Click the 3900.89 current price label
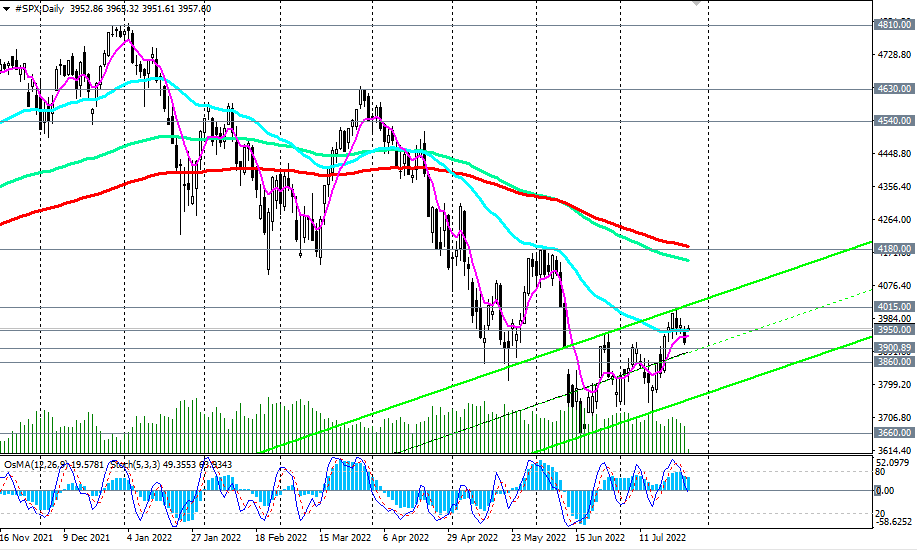The height and width of the screenshot is (550, 917). pyautogui.click(x=894, y=348)
